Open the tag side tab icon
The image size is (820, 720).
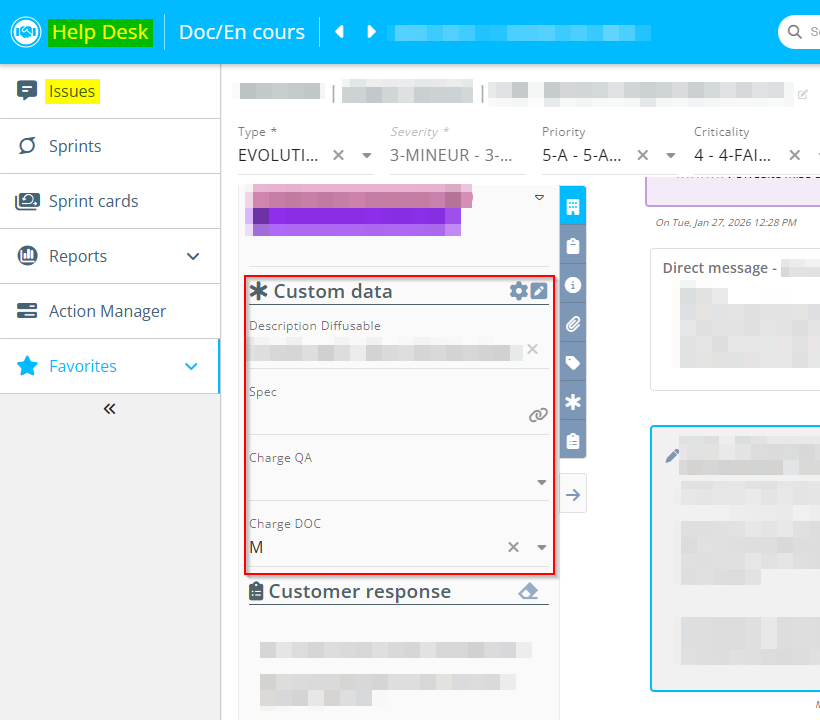coord(573,363)
